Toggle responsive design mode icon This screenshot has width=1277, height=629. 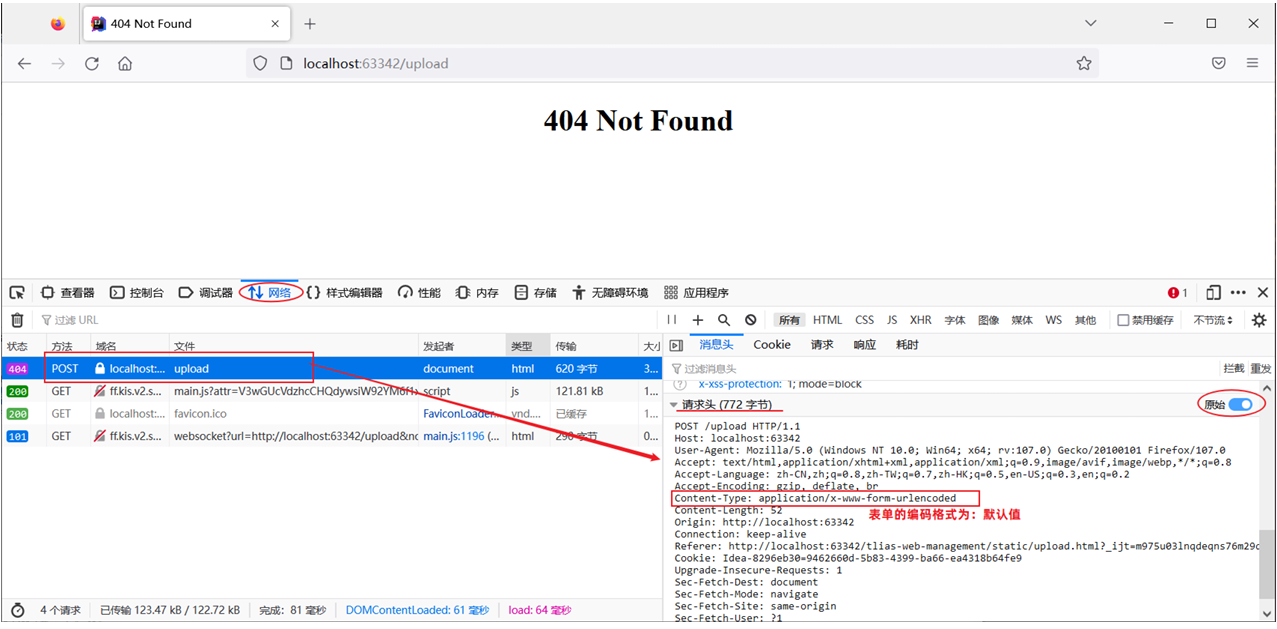pos(1213,293)
